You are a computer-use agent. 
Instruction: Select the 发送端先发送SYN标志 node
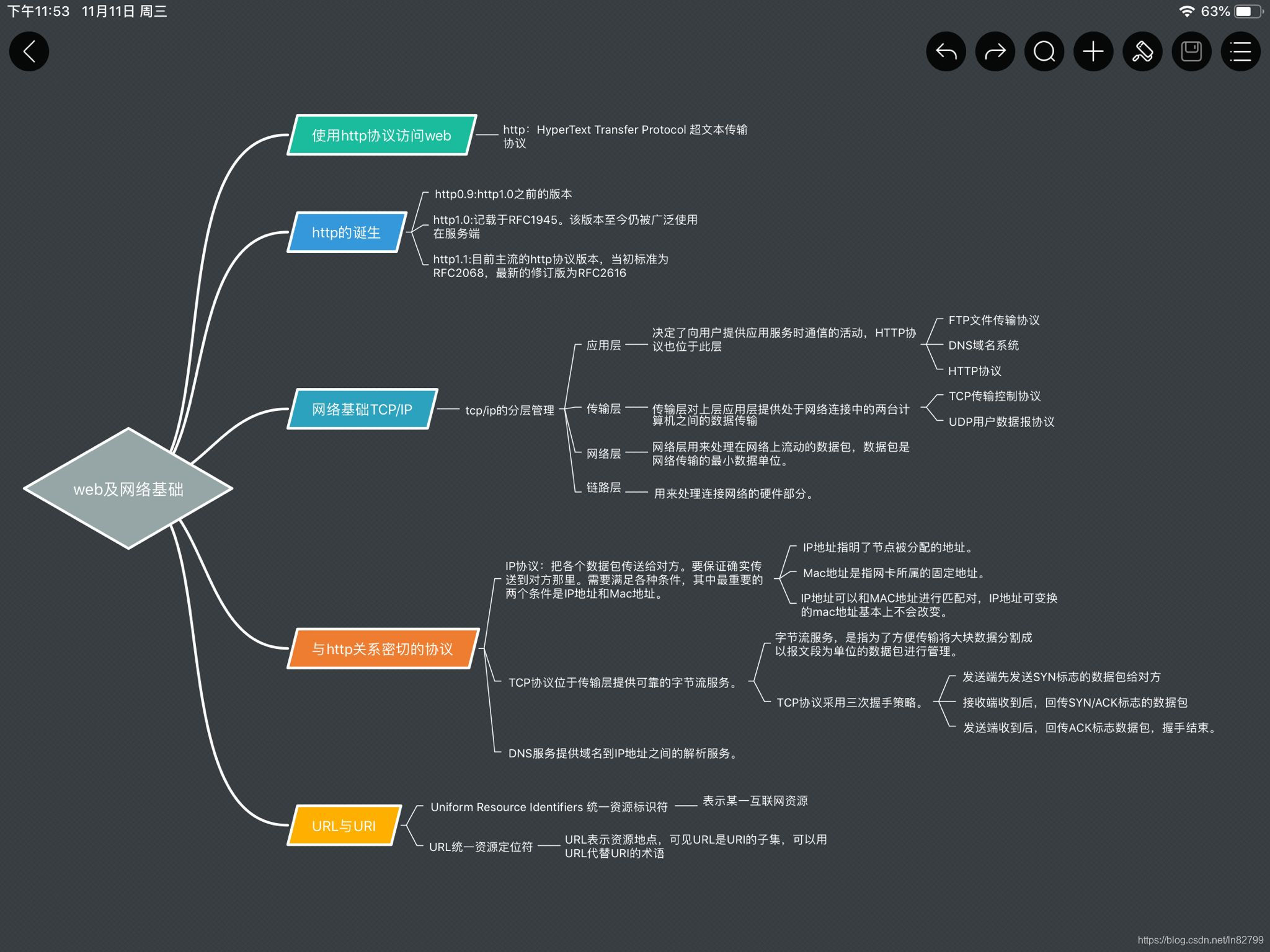point(1062,677)
